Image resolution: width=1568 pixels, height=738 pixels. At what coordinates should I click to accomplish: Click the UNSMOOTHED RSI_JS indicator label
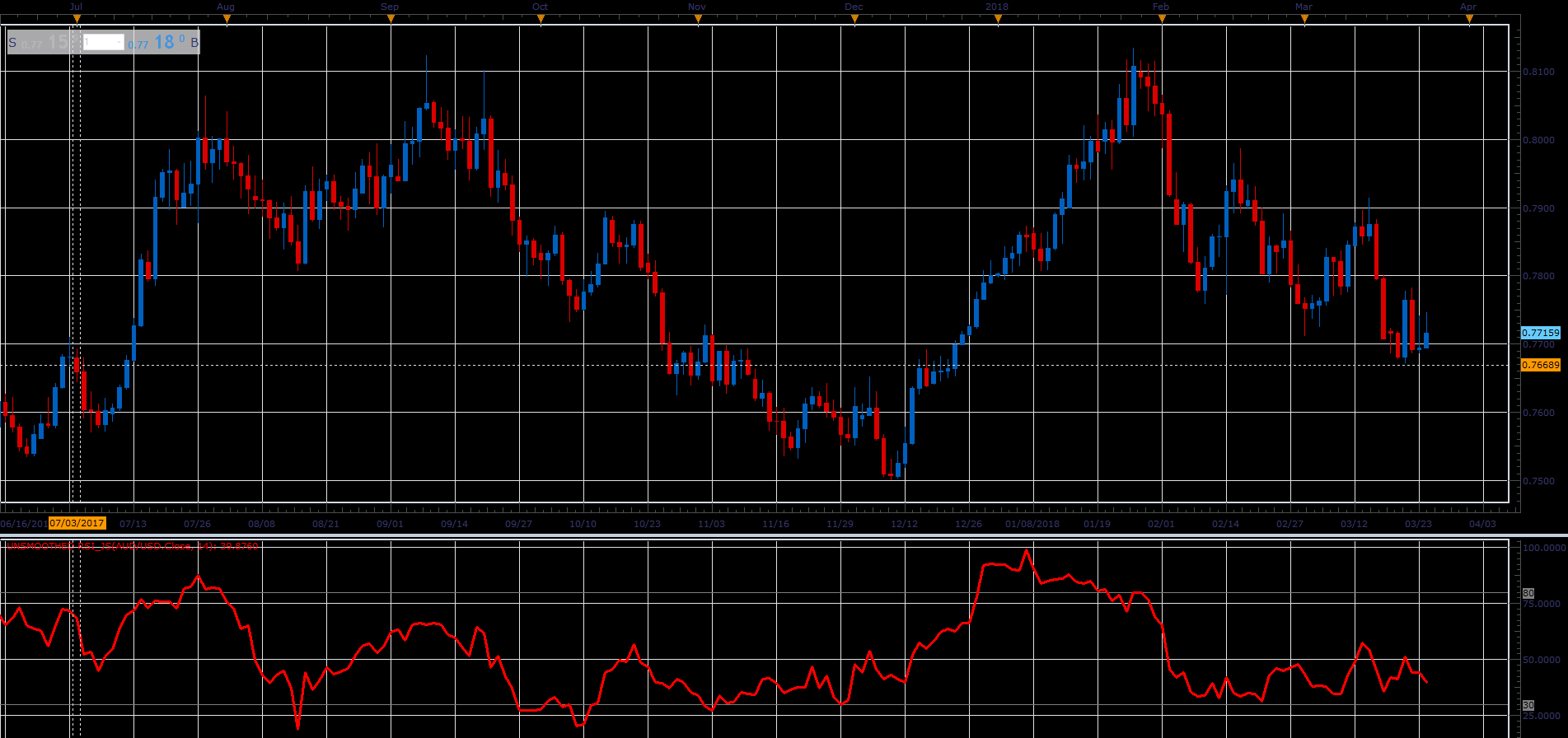(x=133, y=546)
